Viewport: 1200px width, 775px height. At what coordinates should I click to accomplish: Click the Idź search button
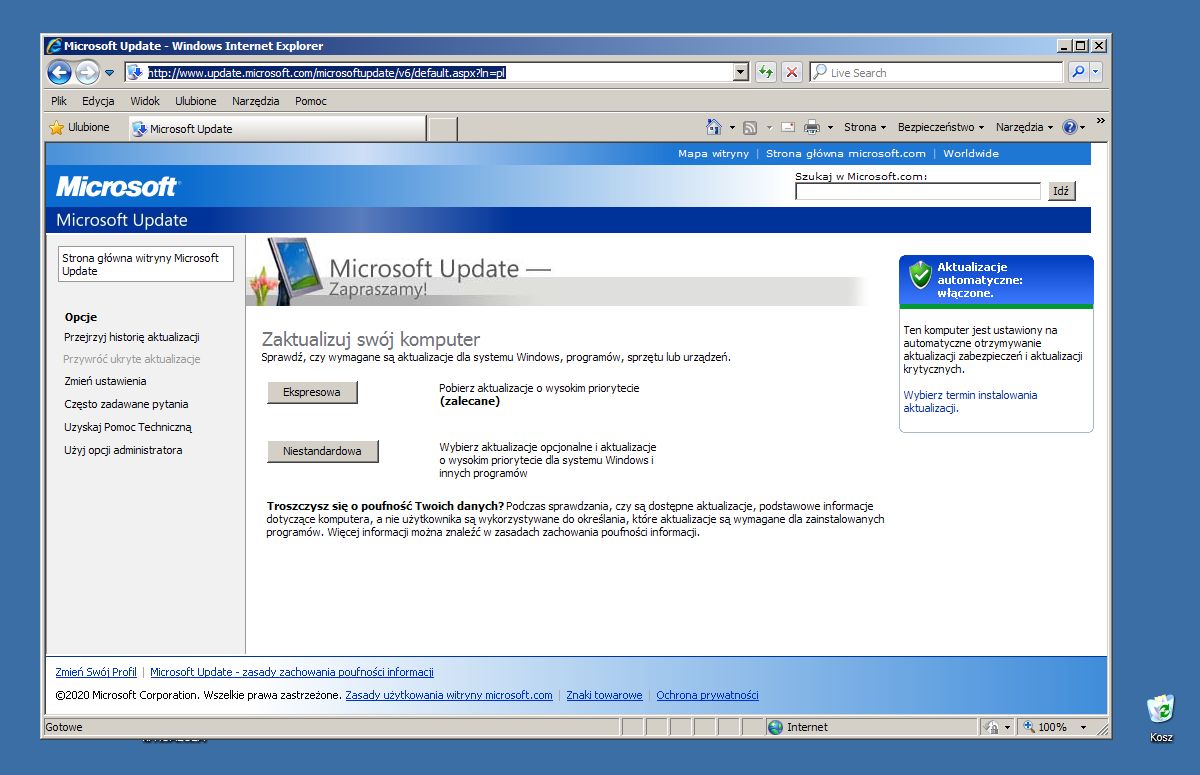(x=1061, y=191)
